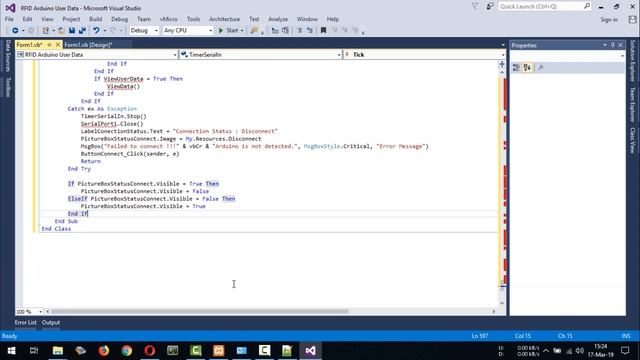The image size is (640, 360).
Task: Click the increase indent toolbar icon
Action: (x=310, y=31)
